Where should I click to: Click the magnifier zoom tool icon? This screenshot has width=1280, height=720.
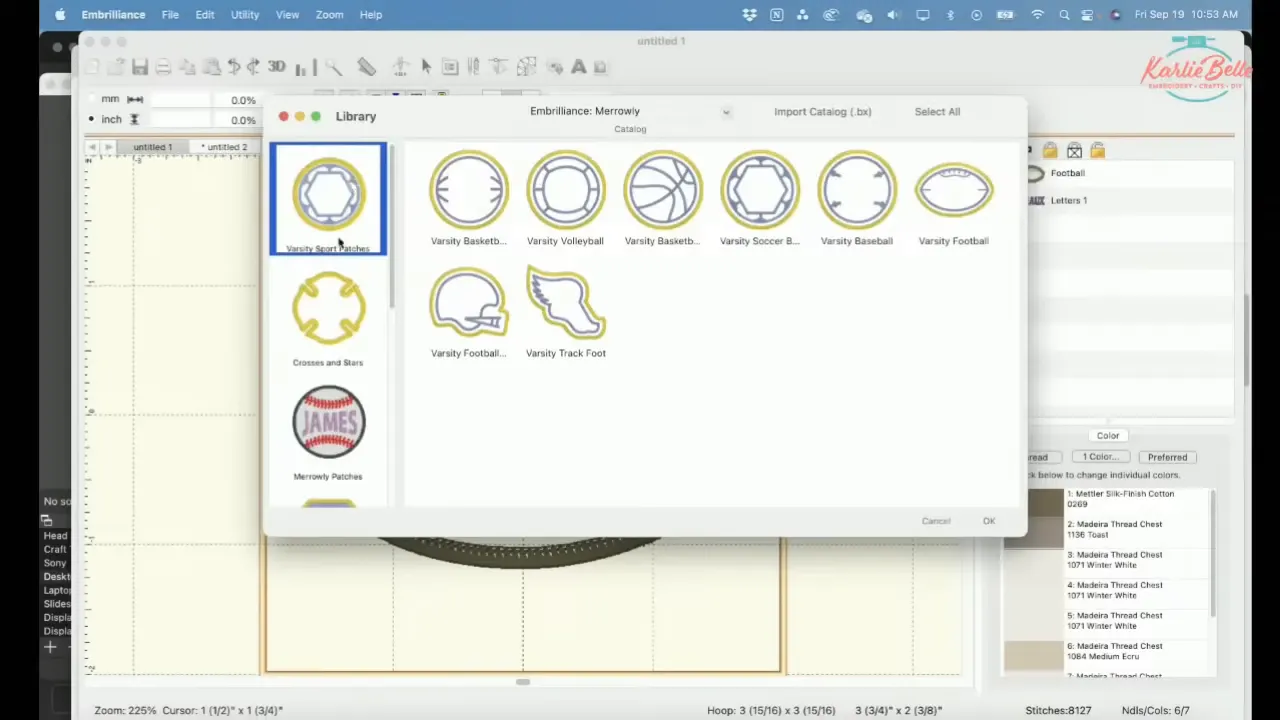(x=334, y=67)
